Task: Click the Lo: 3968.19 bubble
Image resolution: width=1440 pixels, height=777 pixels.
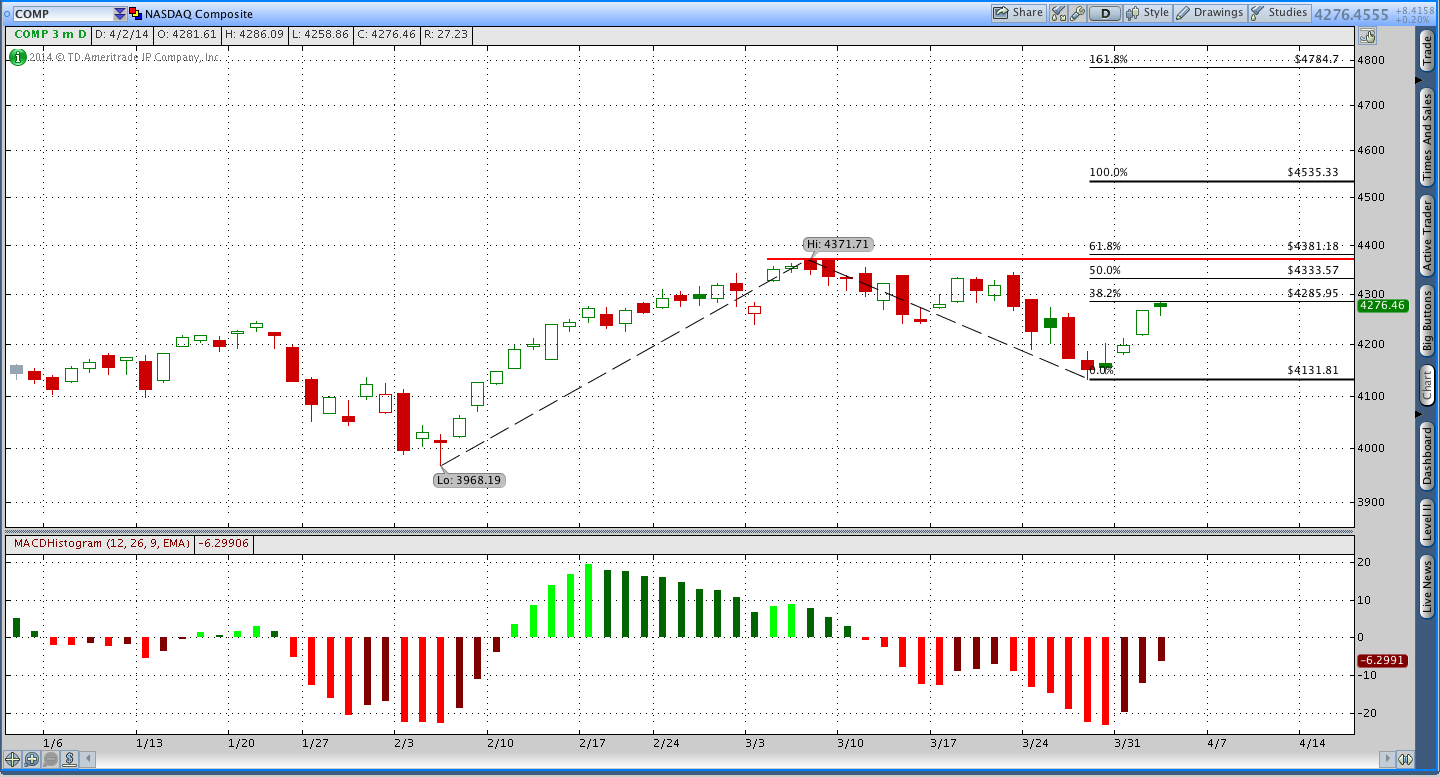Action: point(468,480)
